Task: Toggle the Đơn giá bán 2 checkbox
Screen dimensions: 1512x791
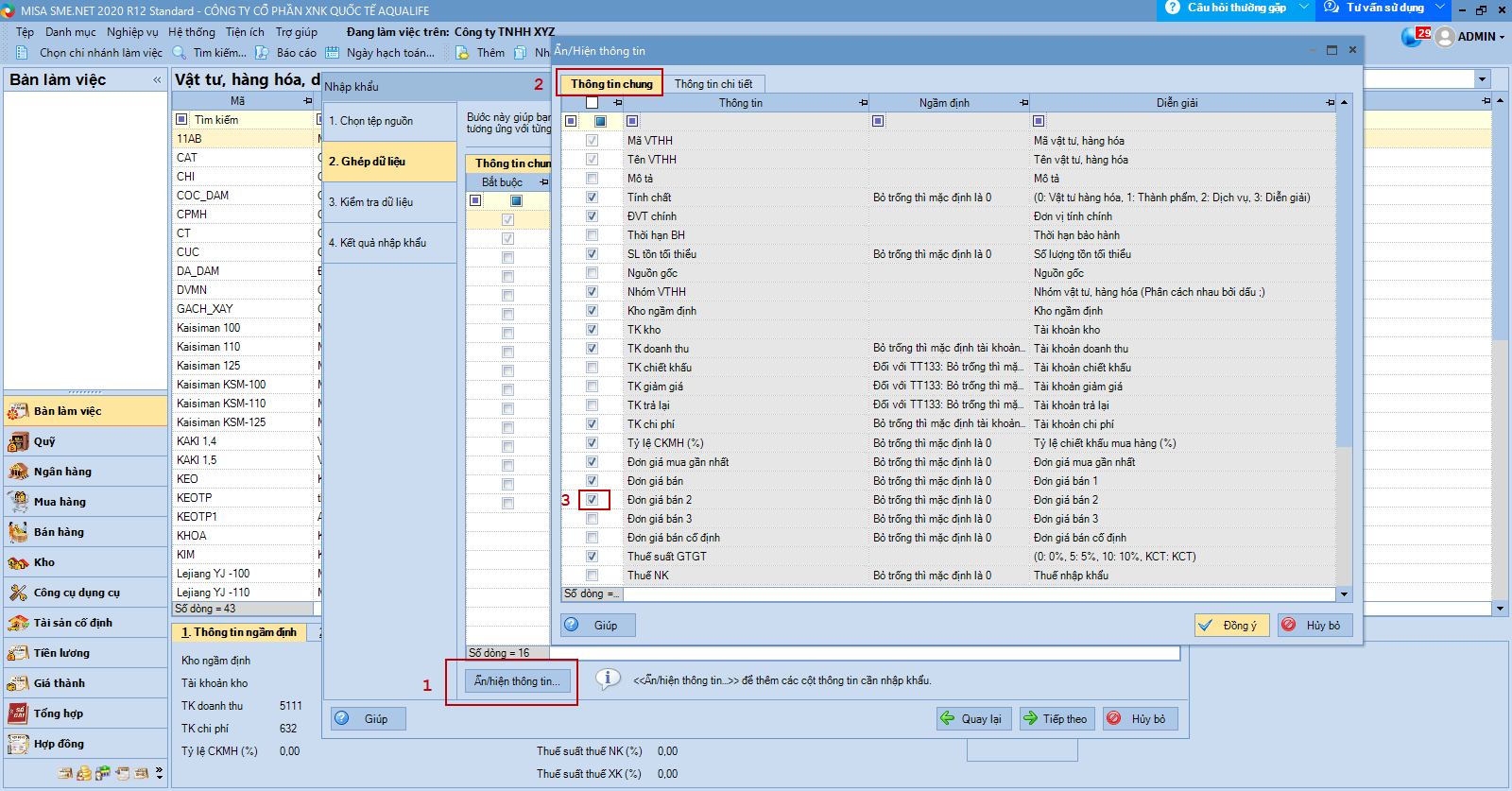Action: (592, 500)
